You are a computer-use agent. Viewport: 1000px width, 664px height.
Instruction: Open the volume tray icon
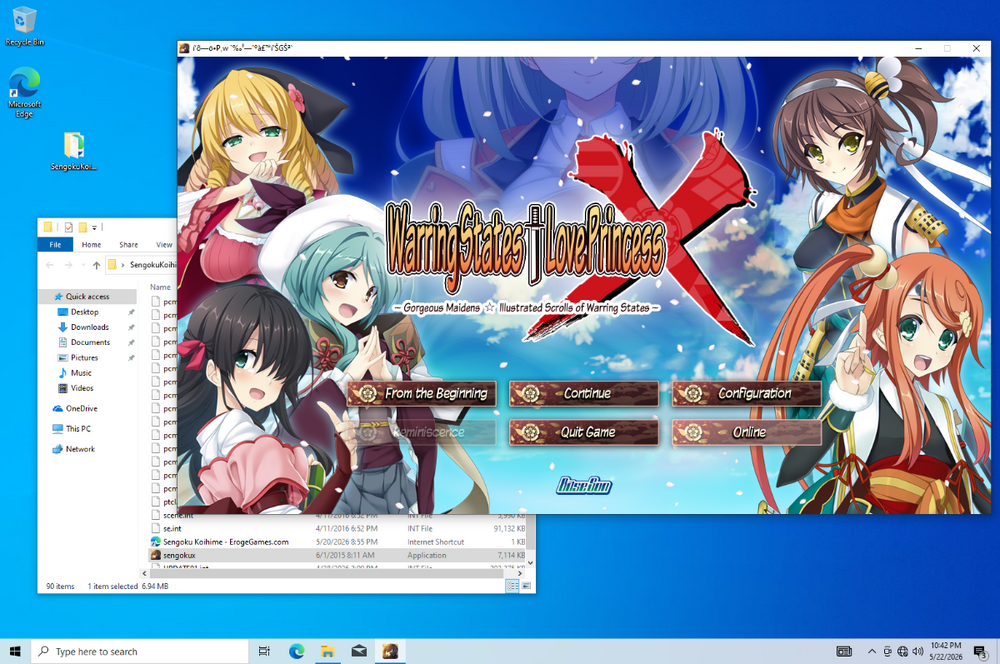coord(918,651)
